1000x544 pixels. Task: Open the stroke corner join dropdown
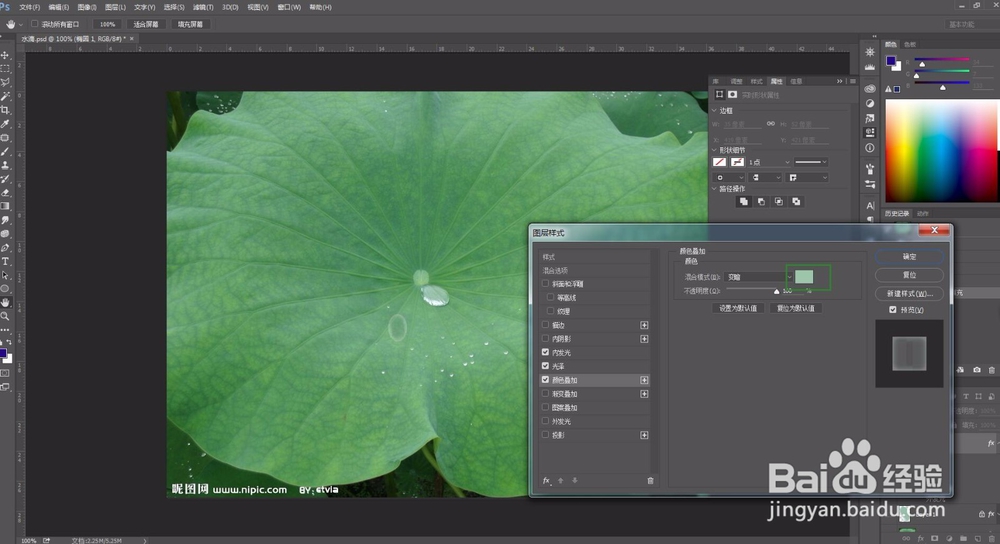(807, 178)
